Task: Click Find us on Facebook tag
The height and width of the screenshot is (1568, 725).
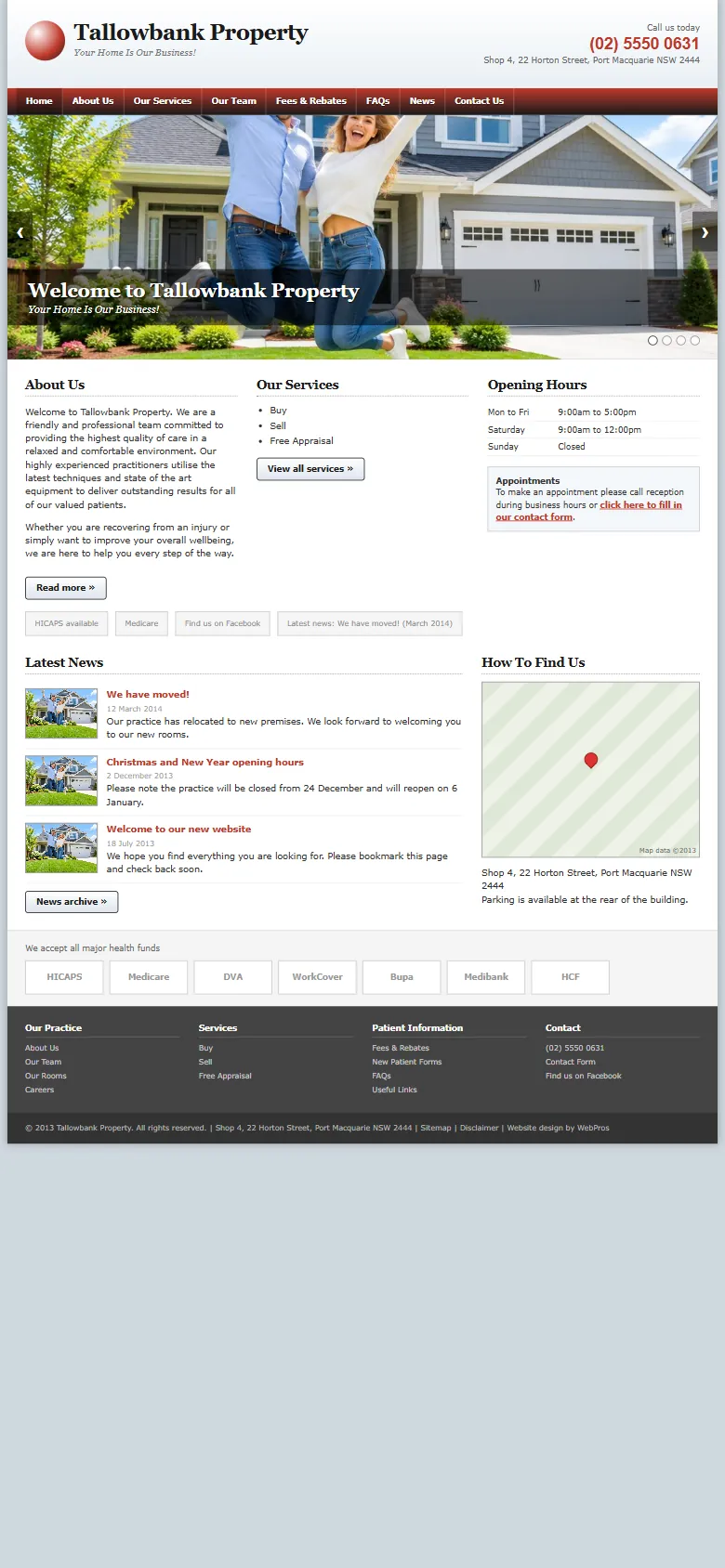Action: 223,623
